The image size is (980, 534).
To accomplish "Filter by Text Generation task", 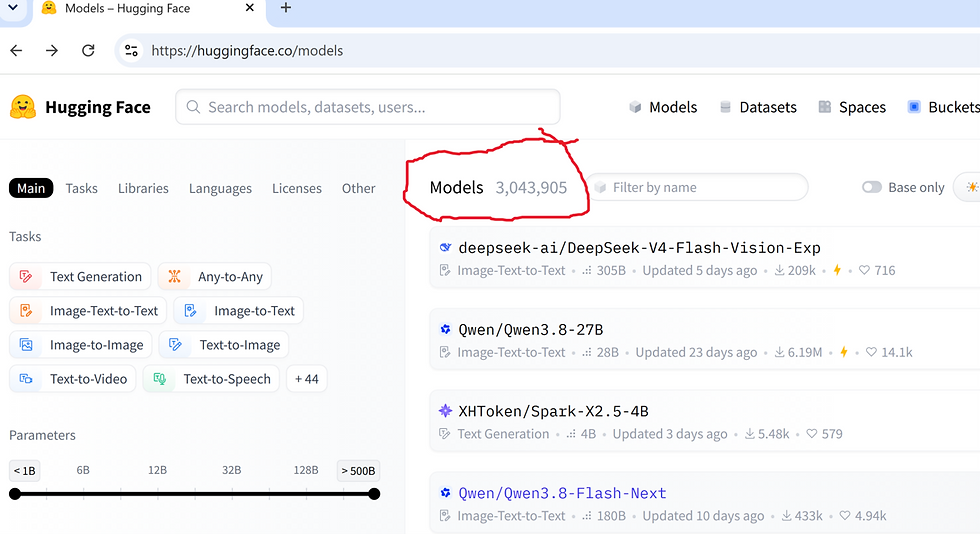I will [80, 276].
